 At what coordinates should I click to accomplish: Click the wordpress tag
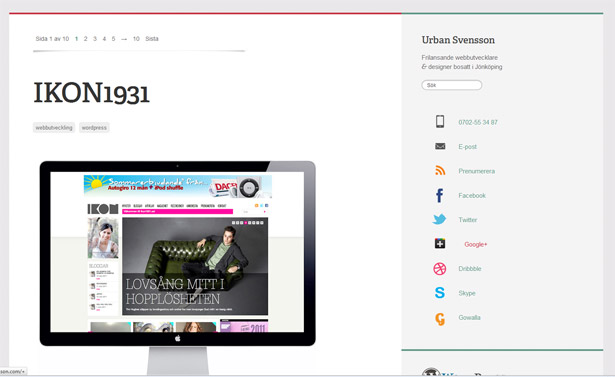(94, 127)
